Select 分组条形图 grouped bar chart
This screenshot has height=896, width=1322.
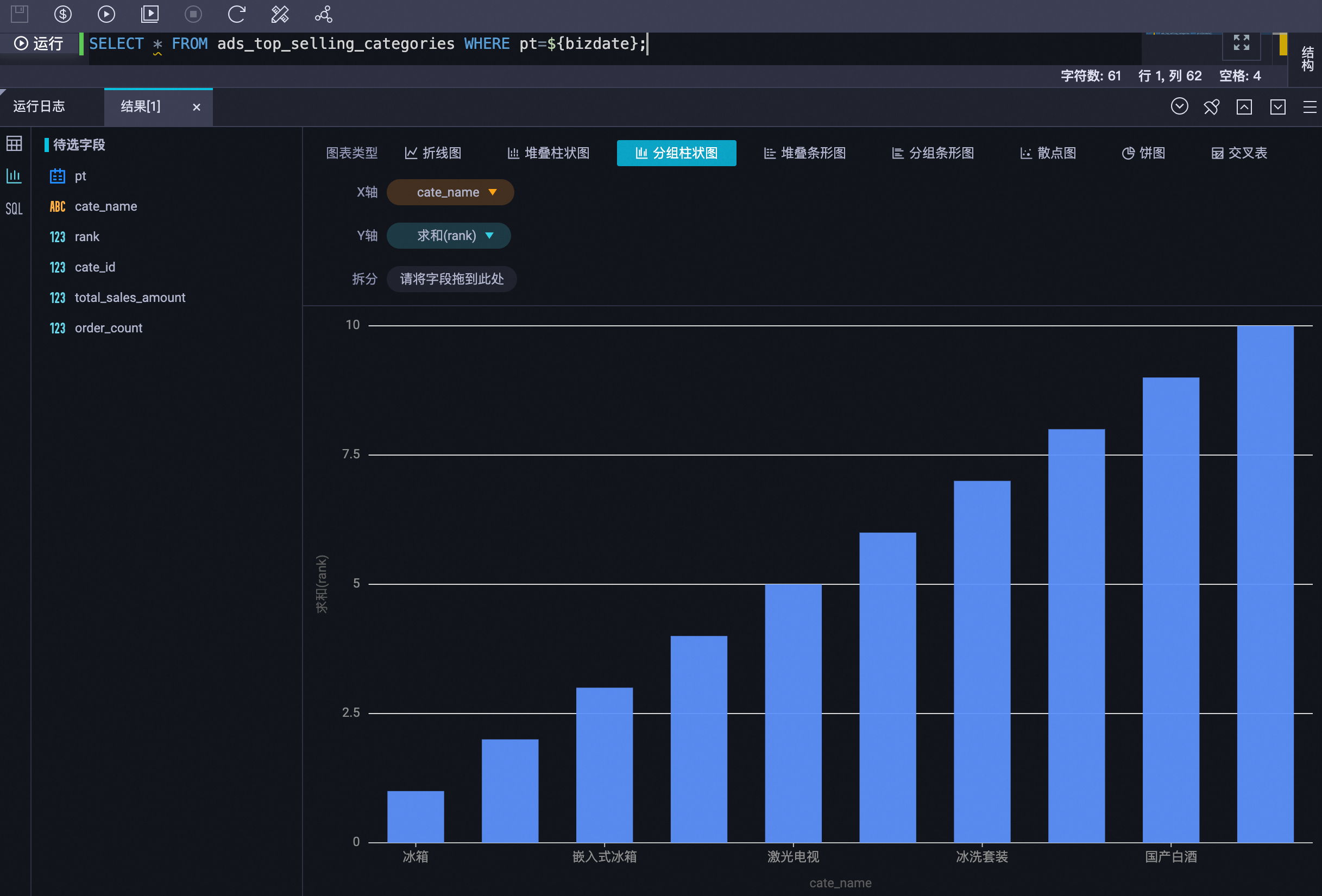[x=933, y=153]
